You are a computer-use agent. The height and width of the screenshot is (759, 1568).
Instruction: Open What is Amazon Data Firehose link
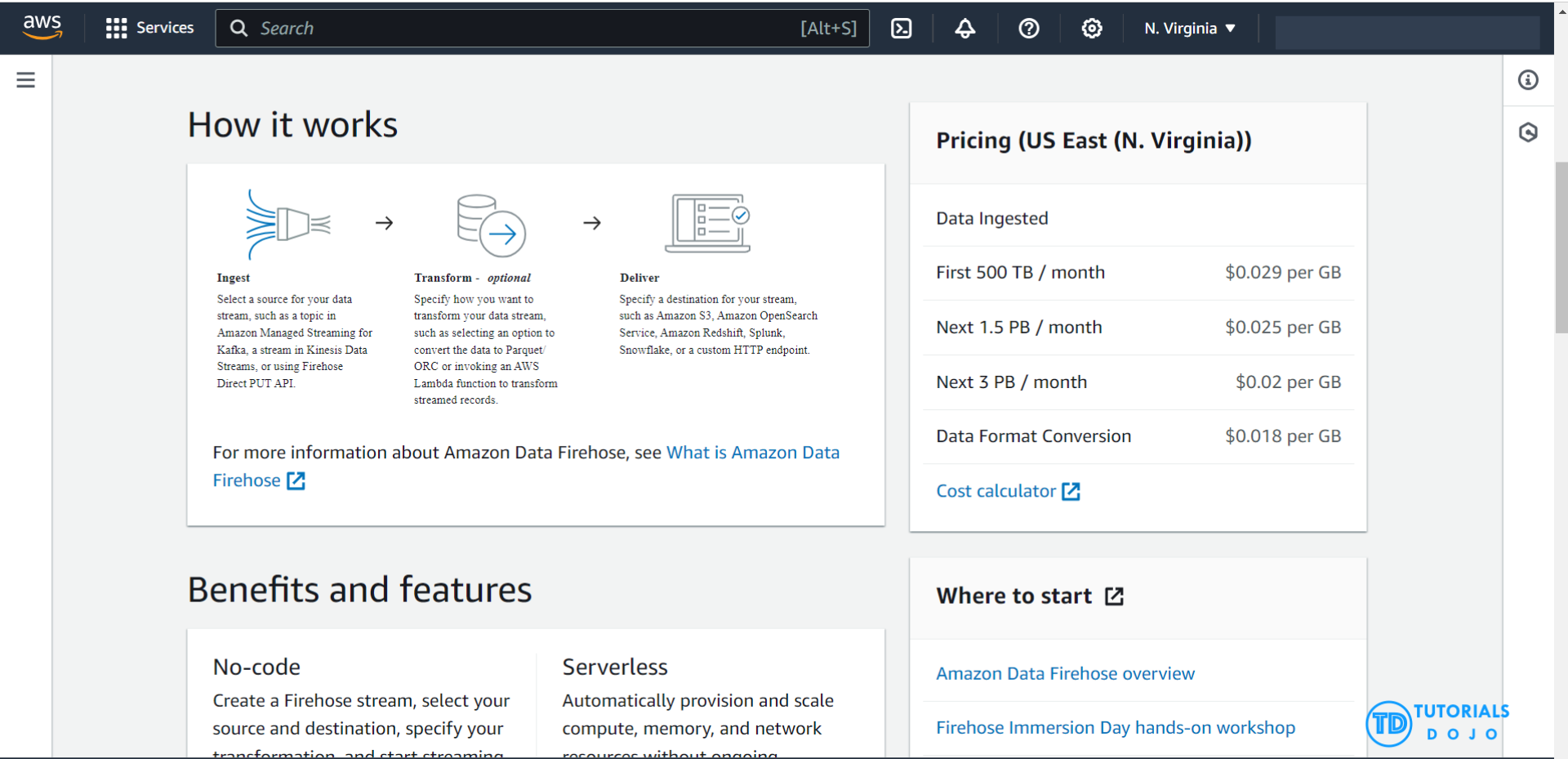coord(753,453)
